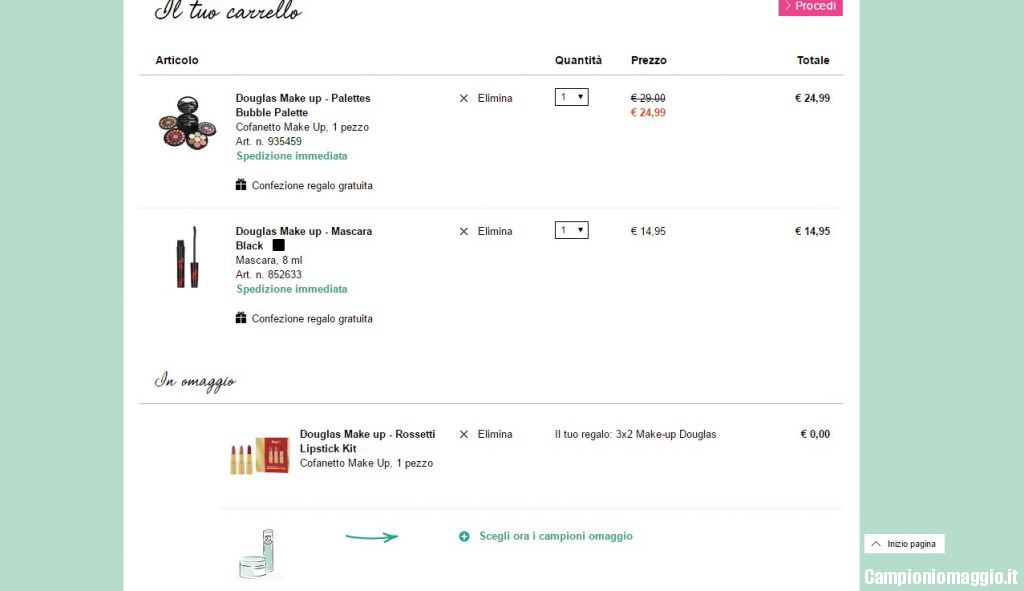Viewport: 1024px width, 591px height.
Task: Open quantity dropdown for Mascara Black
Action: tap(572, 230)
